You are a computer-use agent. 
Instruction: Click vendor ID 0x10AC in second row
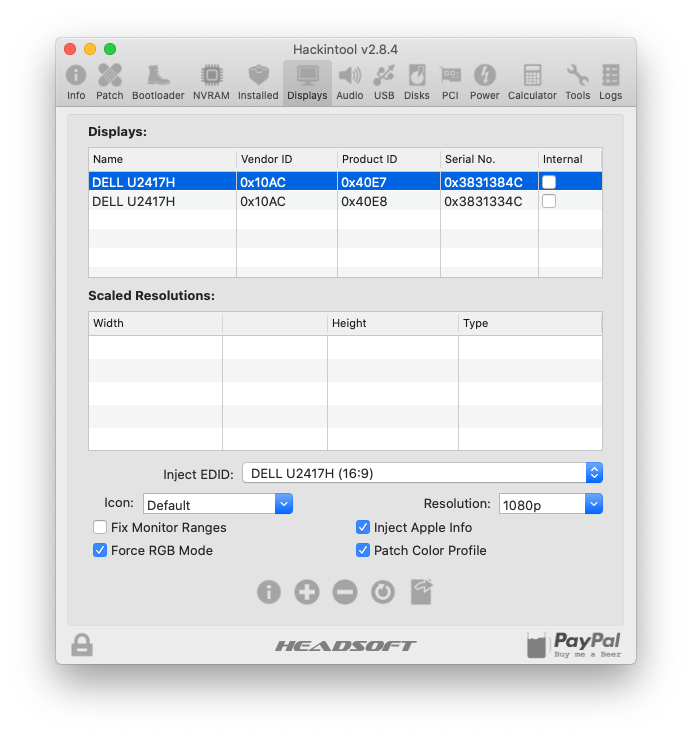point(263,201)
